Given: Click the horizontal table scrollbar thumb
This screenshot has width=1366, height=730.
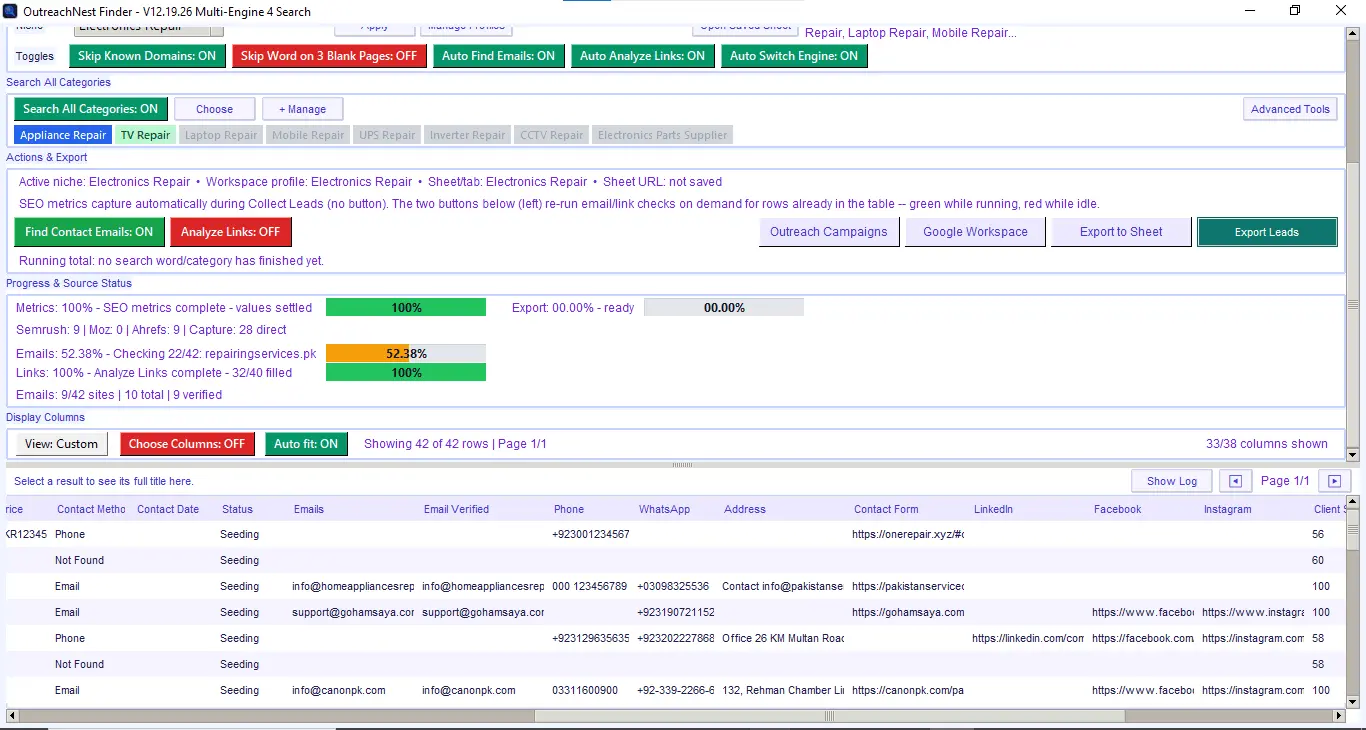Looking at the screenshot, I should point(829,716).
